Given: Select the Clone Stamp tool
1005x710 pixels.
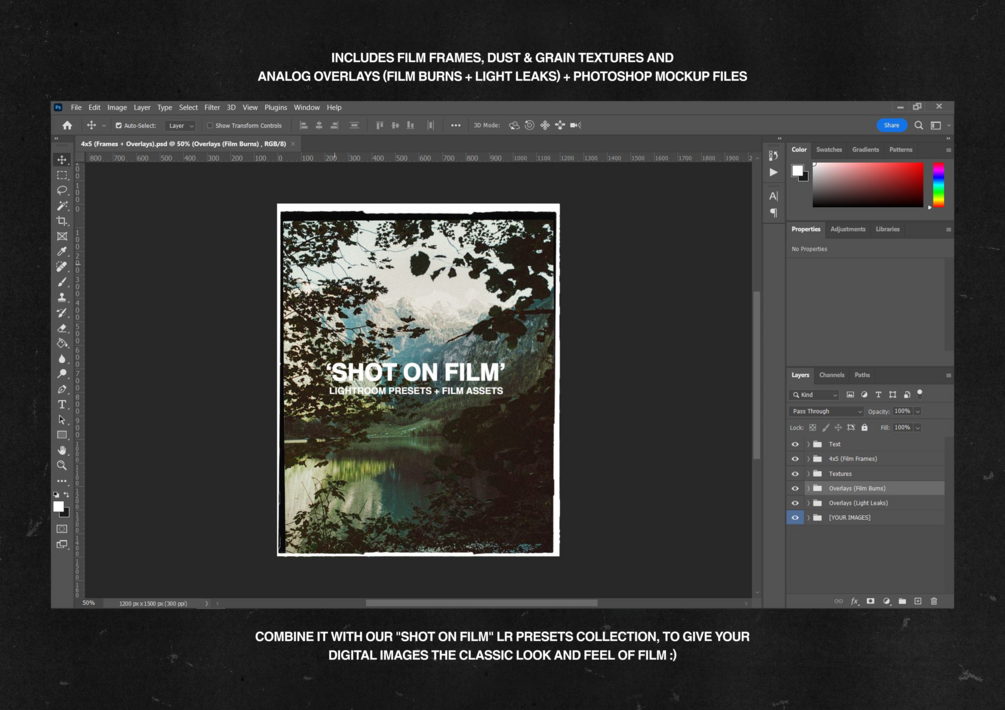Looking at the screenshot, I should click(x=62, y=297).
